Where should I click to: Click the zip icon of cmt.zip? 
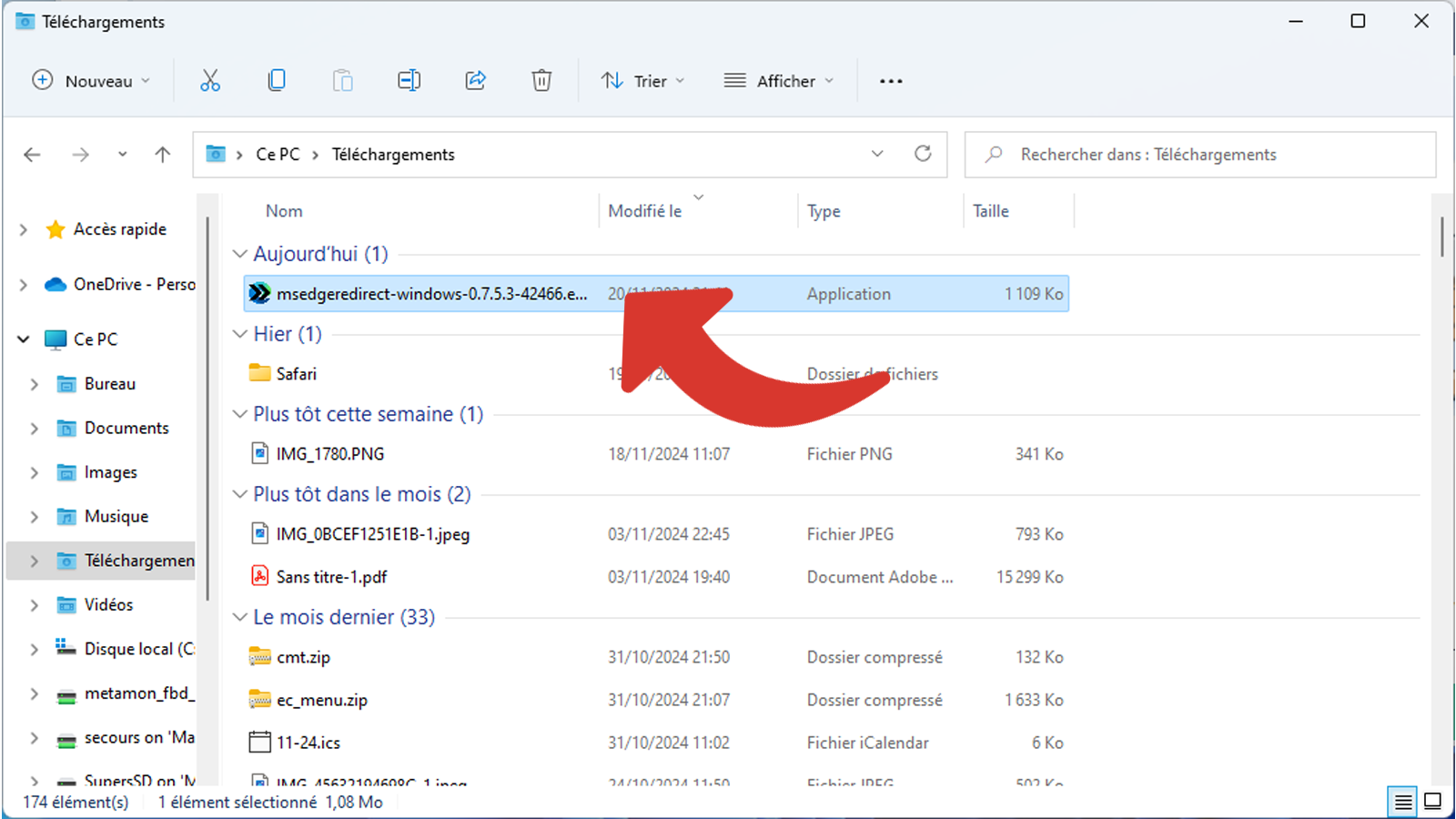tap(260, 656)
